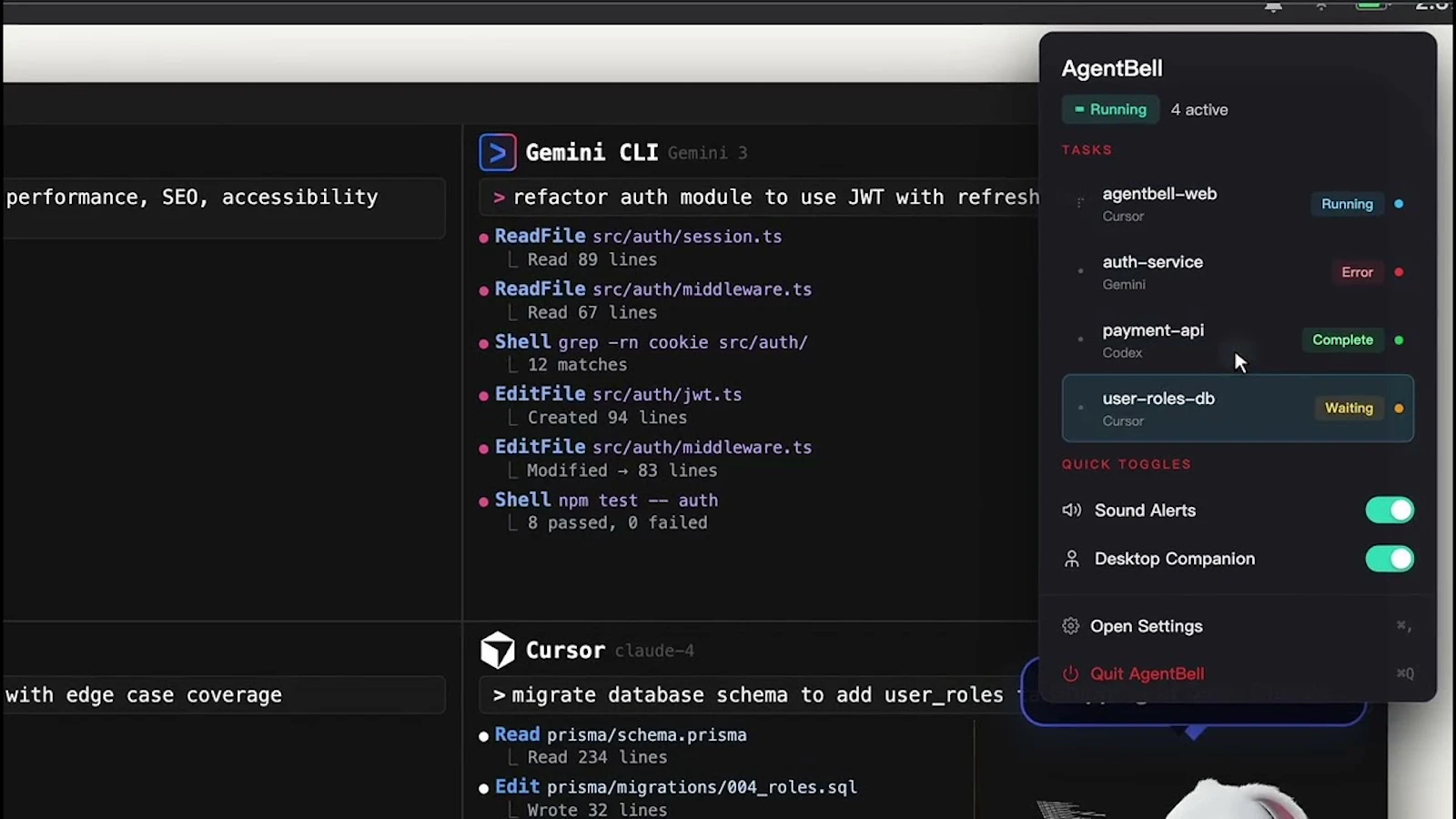Click the Gemini CLI logo icon
Image resolution: width=1456 pixels, height=819 pixels.
498,153
